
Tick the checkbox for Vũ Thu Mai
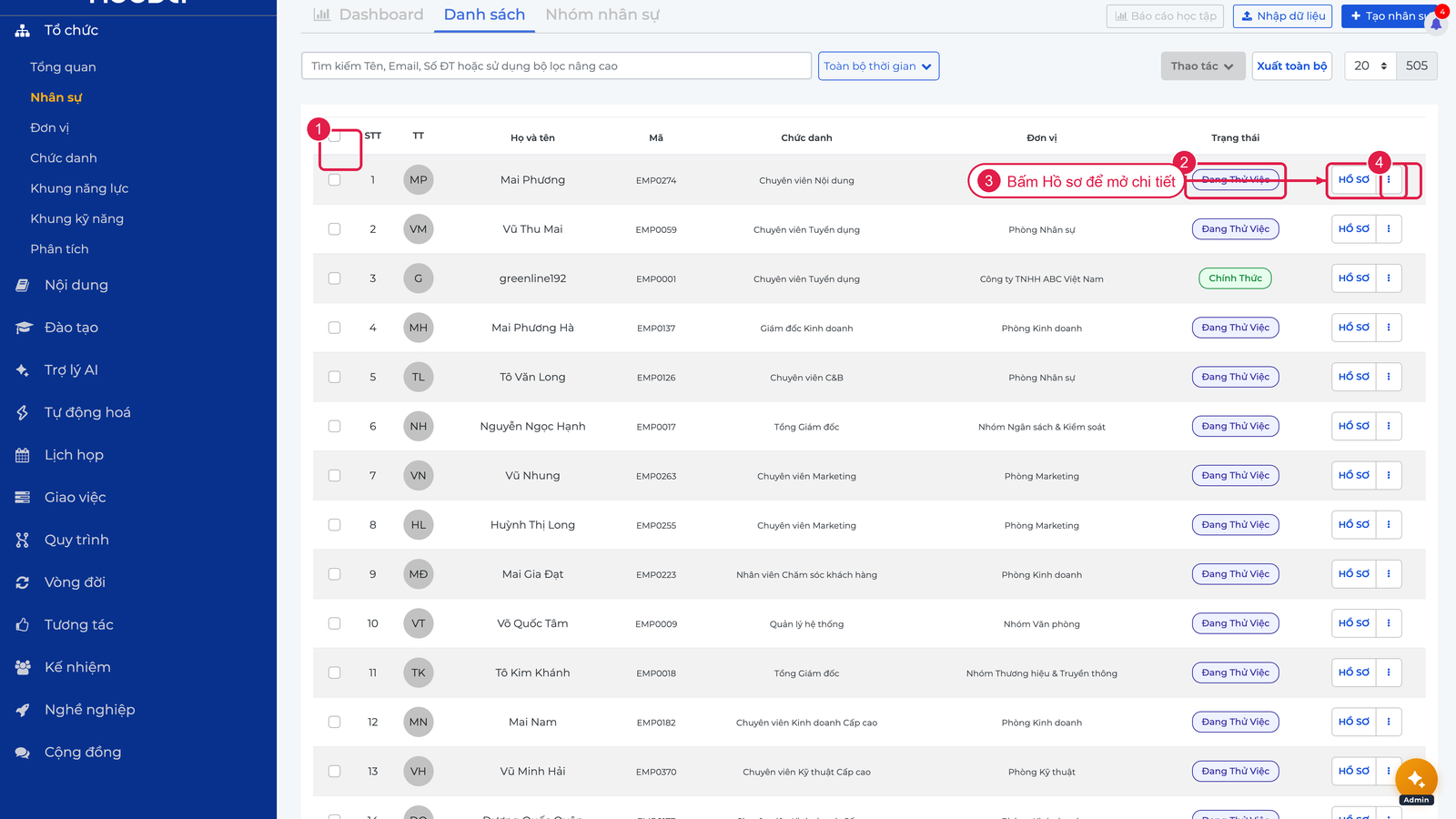coord(335,229)
